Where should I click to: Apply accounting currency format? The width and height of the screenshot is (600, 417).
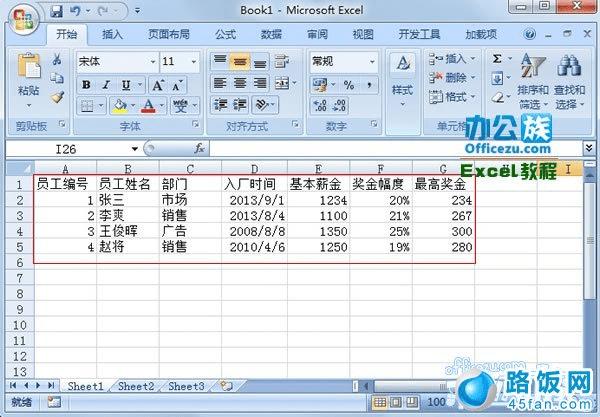point(320,85)
